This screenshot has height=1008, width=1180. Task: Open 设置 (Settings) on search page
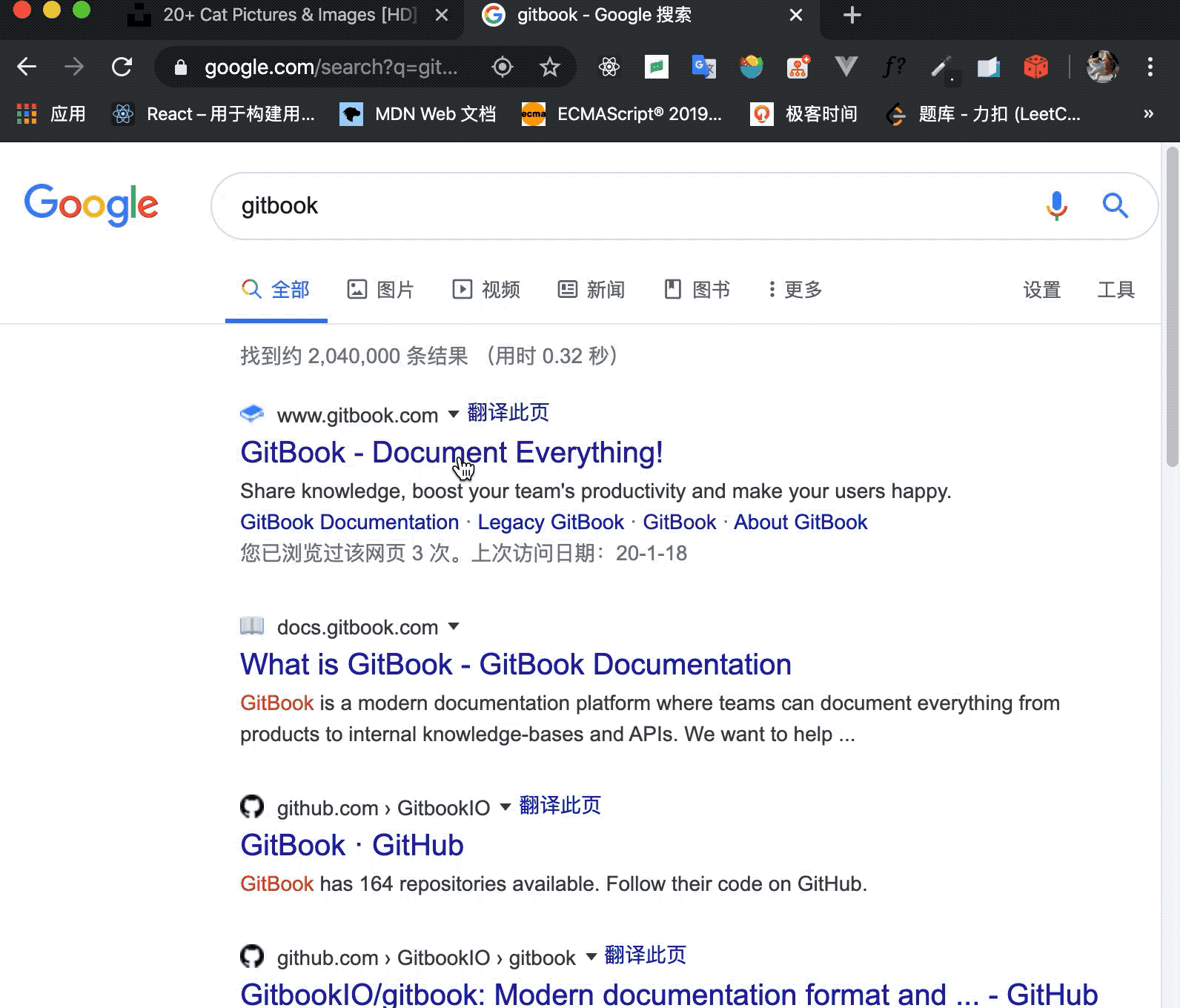click(x=1041, y=290)
